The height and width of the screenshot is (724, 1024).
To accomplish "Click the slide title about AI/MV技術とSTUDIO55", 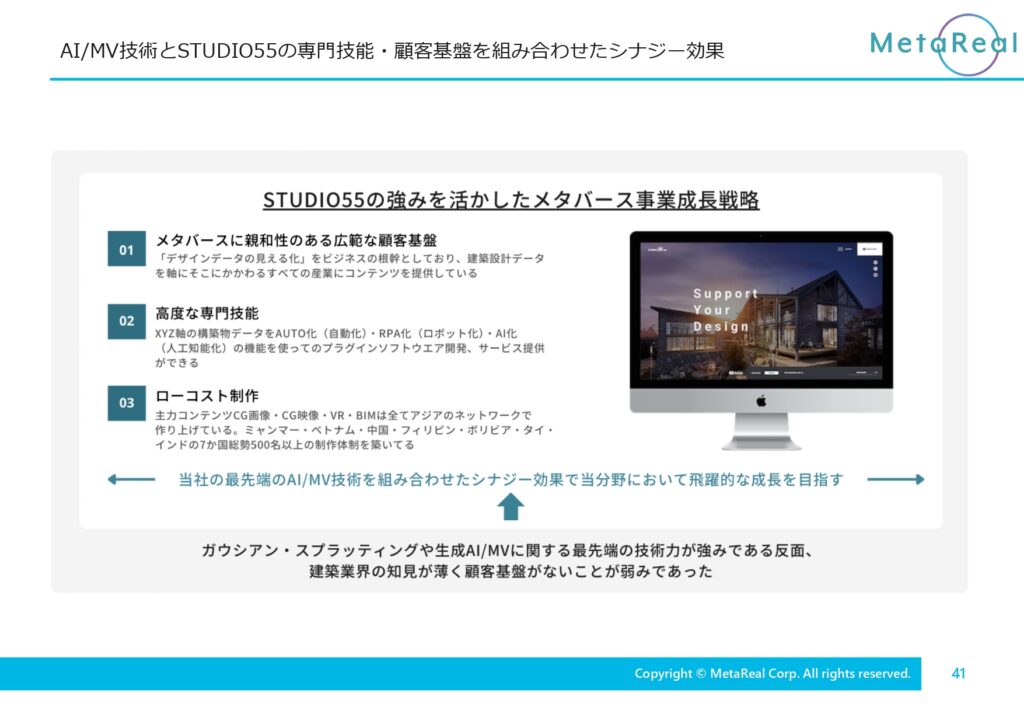I will click(x=392, y=50).
